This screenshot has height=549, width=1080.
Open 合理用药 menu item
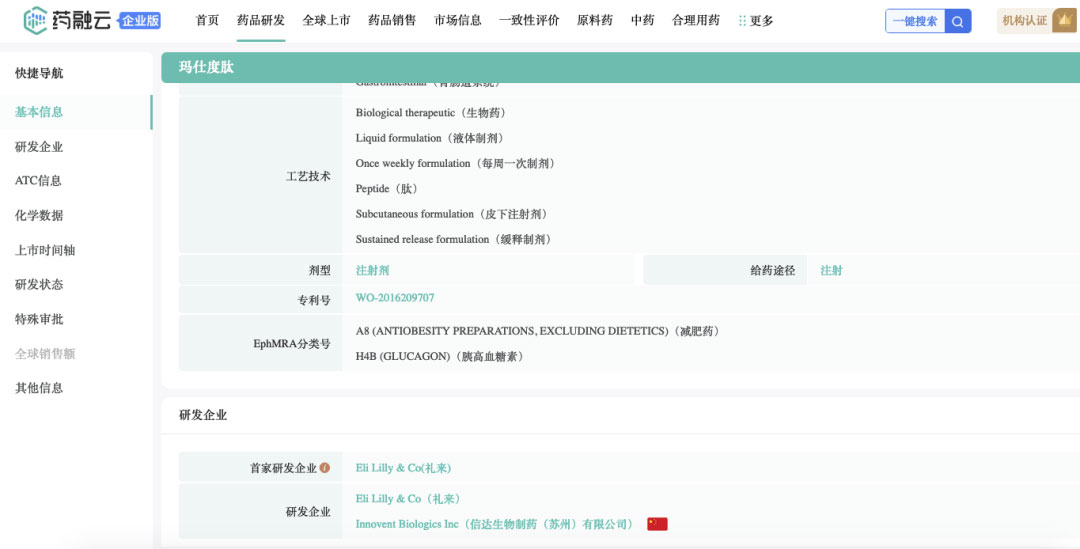[695, 21]
